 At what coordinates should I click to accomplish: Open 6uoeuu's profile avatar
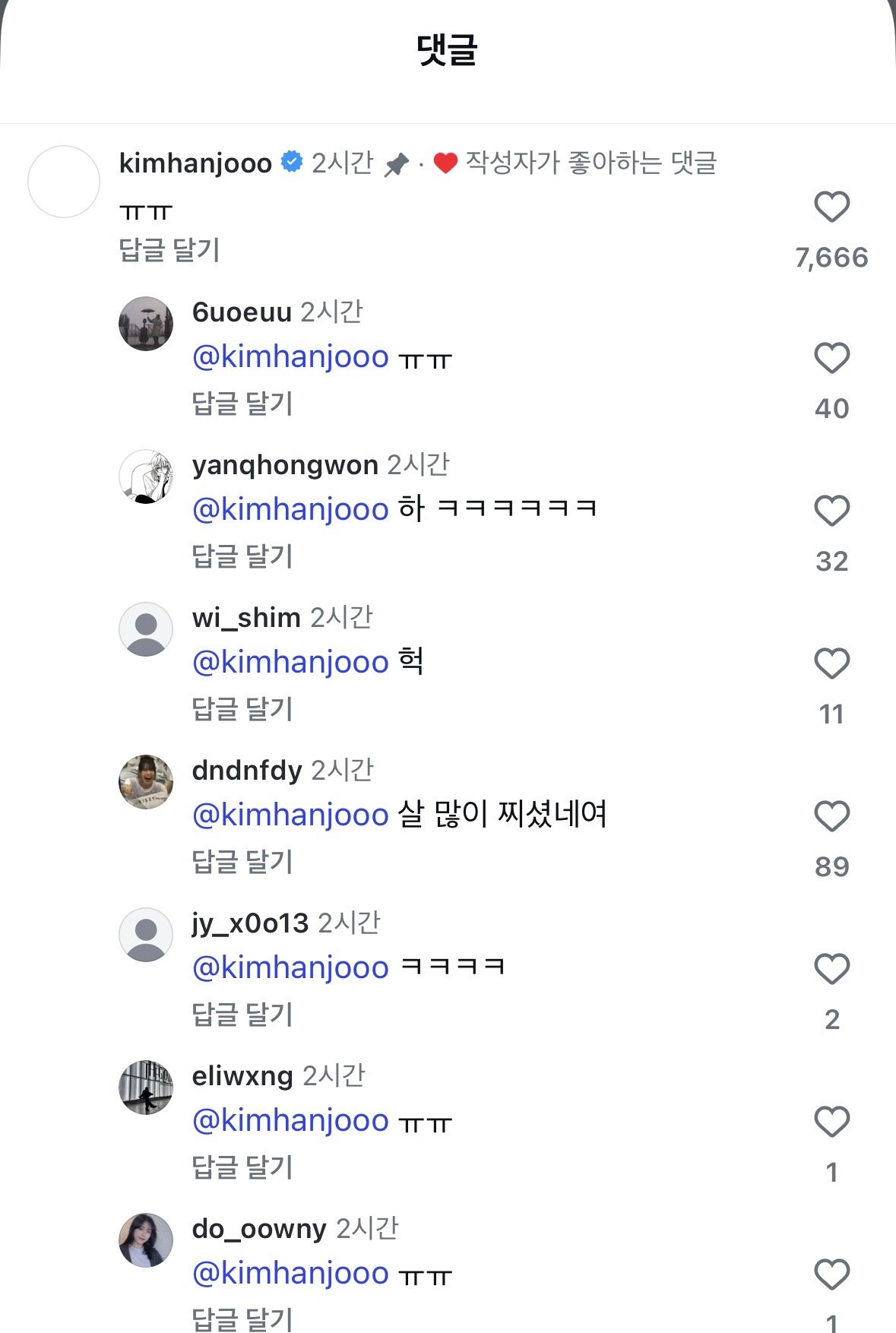tap(146, 324)
